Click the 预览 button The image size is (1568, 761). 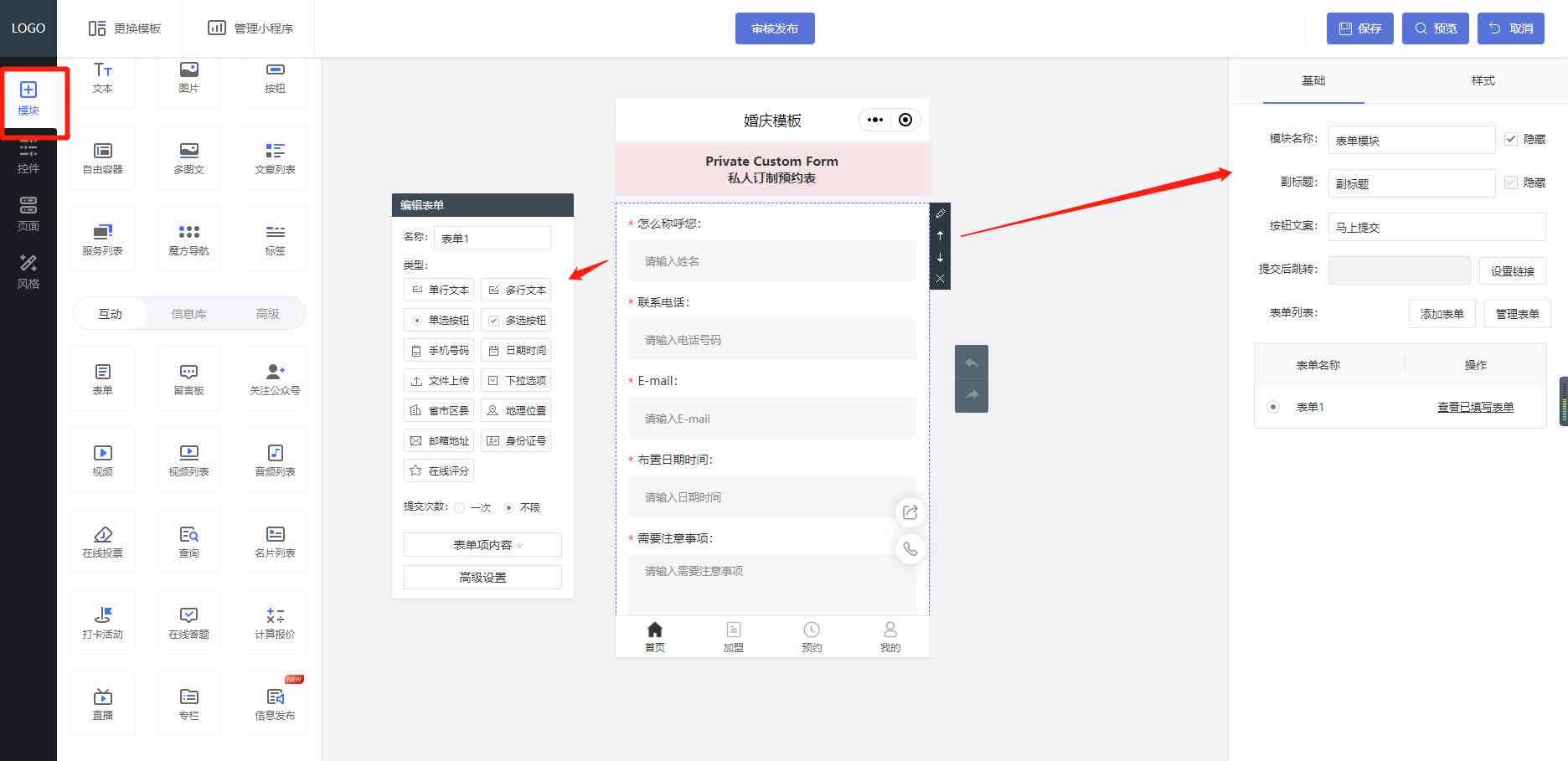pos(1436,28)
